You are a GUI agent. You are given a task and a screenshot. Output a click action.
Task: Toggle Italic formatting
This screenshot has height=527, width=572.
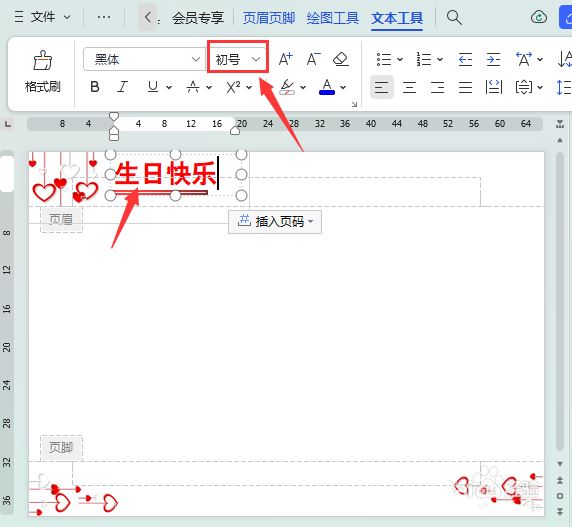(123, 87)
